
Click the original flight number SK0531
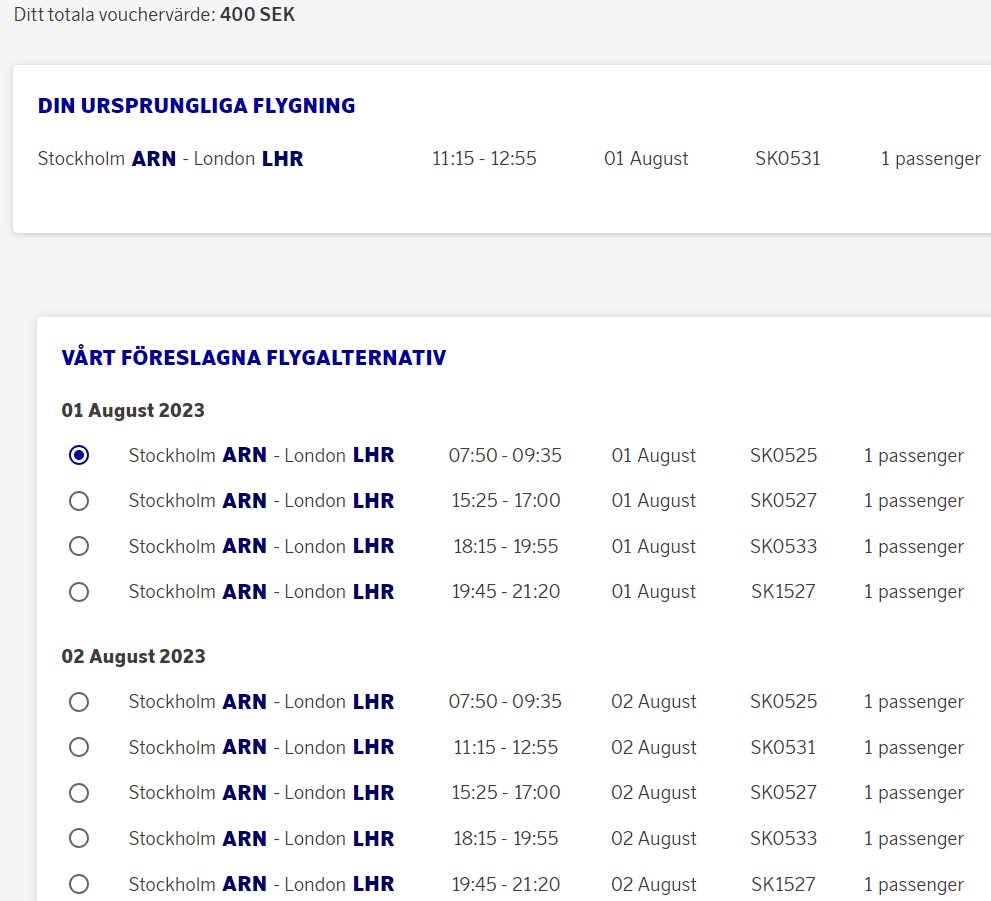(x=787, y=159)
